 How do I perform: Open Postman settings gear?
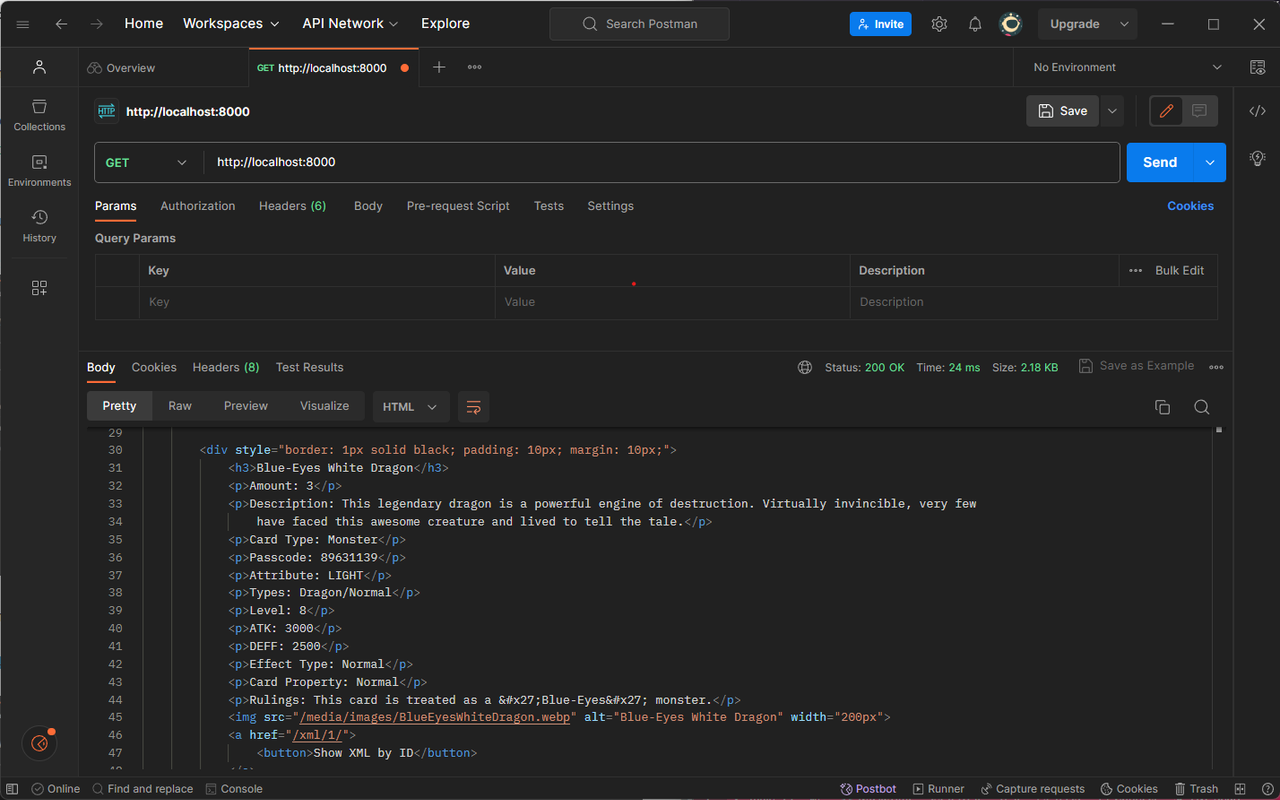click(x=939, y=24)
